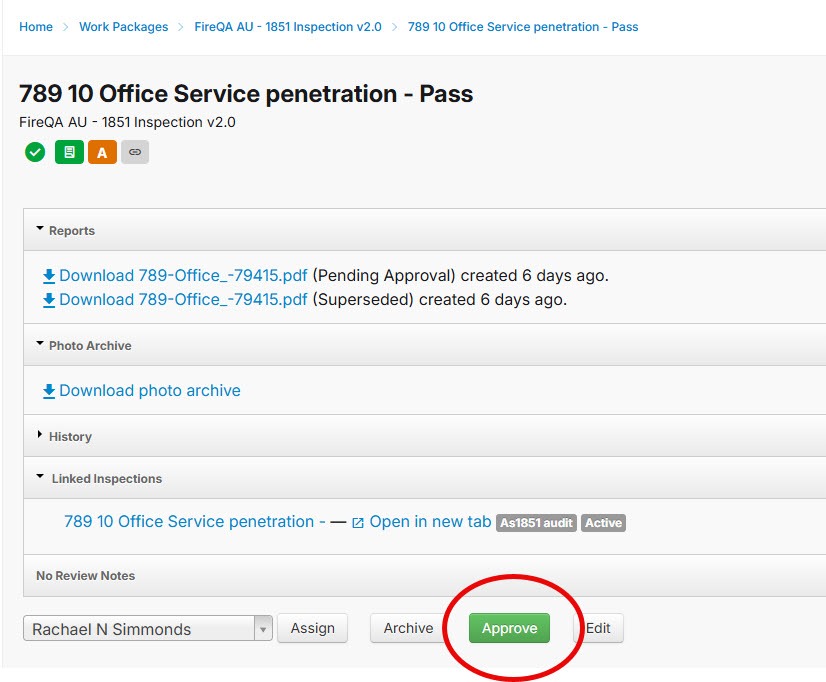Open the linked 789 10 Office Service penetration inspection

[x=194, y=522]
